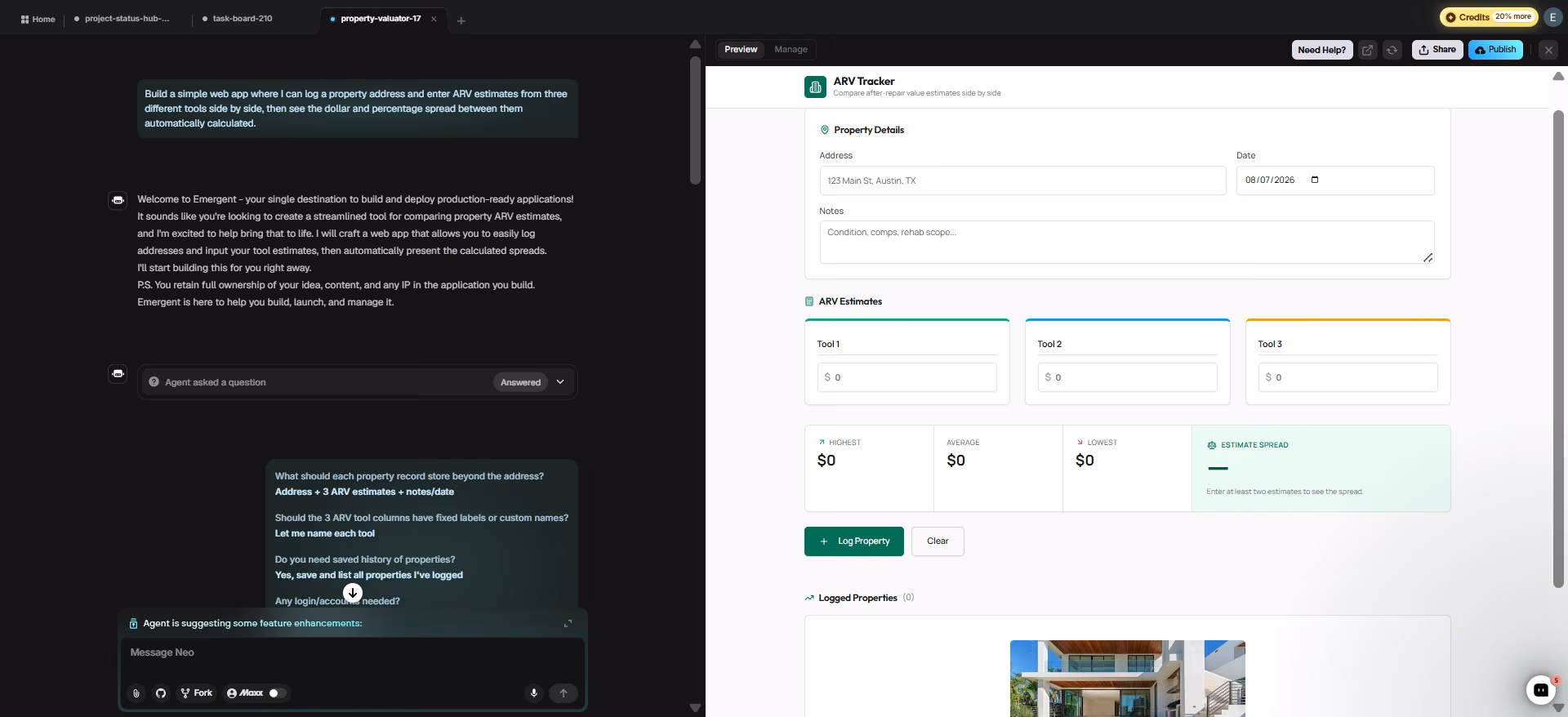Close the property-valuator-17 tab
The height and width of the screenshot is (717, 1568).
[434, 19]
